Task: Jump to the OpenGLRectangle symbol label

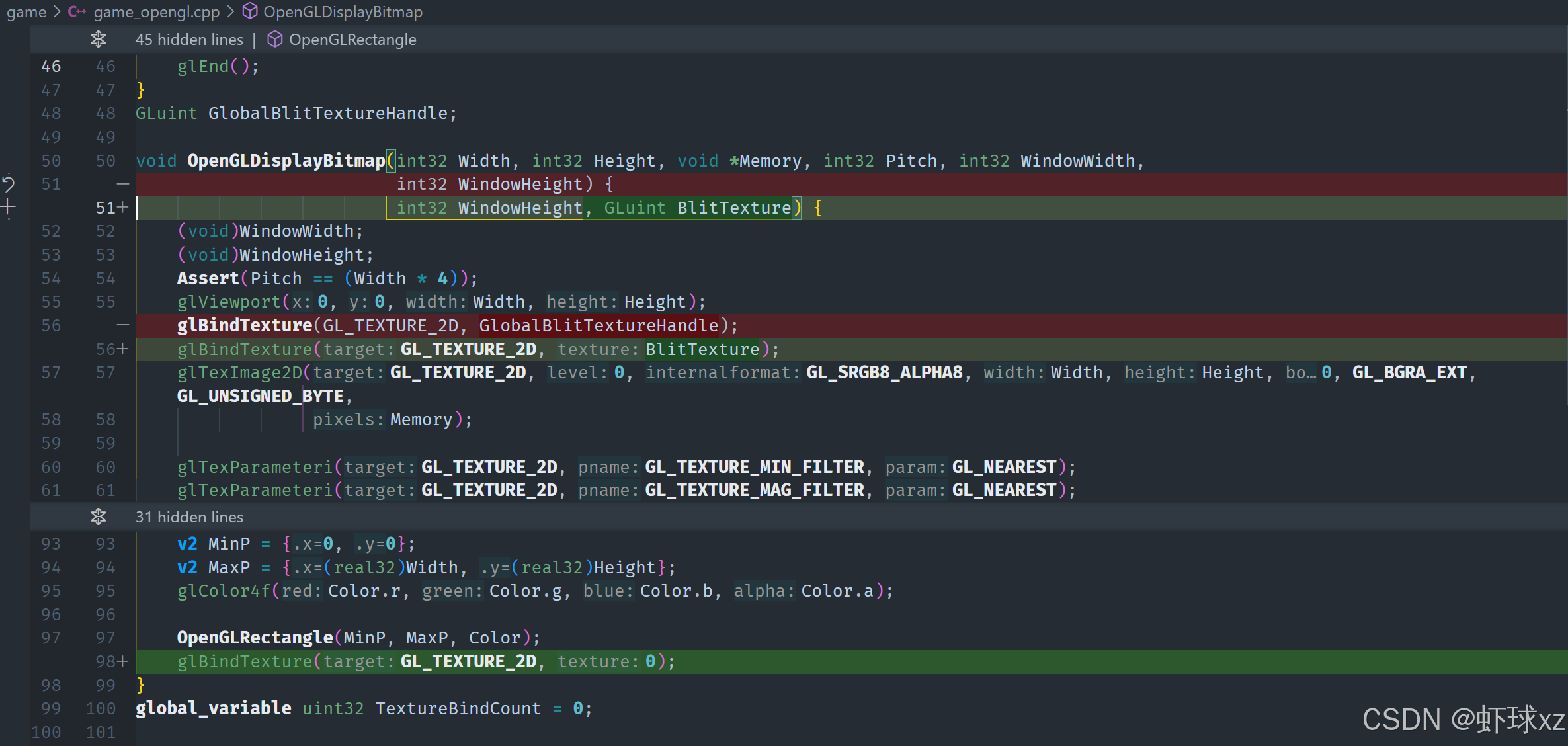Action: coord(352,40)
